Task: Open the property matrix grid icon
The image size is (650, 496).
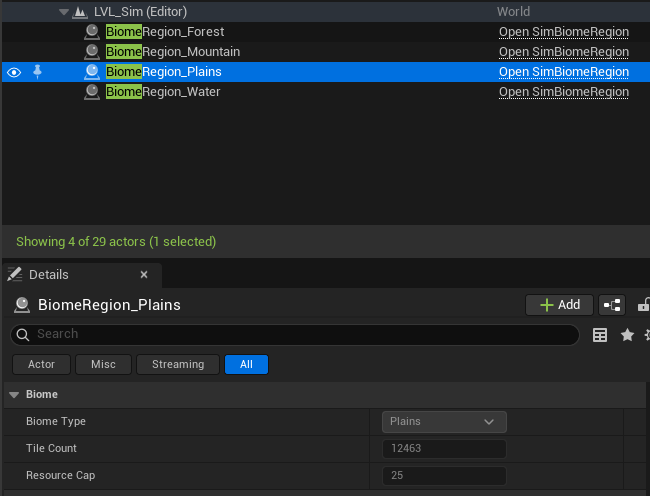Action: tap(600, 335)
